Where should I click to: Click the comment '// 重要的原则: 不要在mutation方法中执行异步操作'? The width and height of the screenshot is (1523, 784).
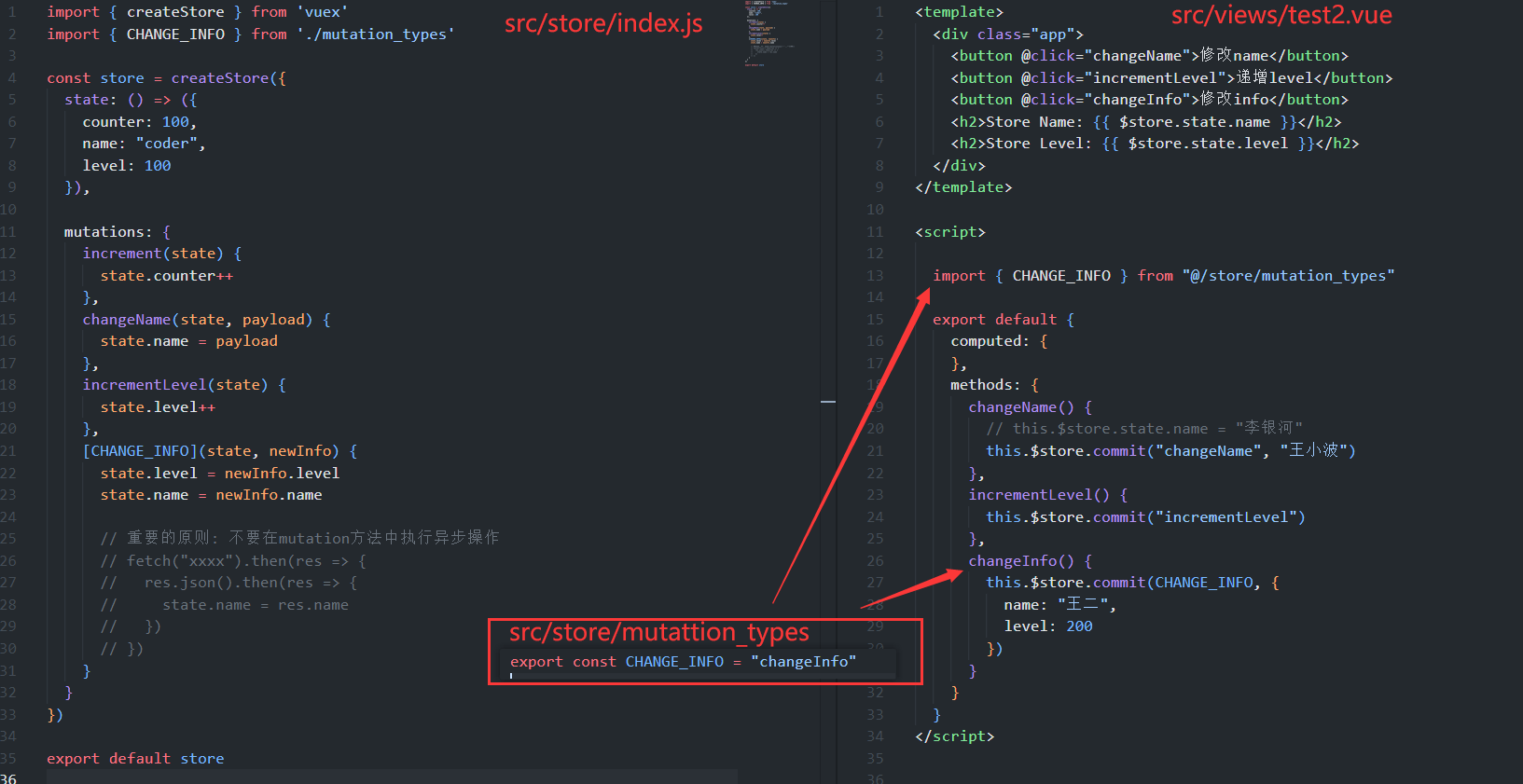[300, 538]
